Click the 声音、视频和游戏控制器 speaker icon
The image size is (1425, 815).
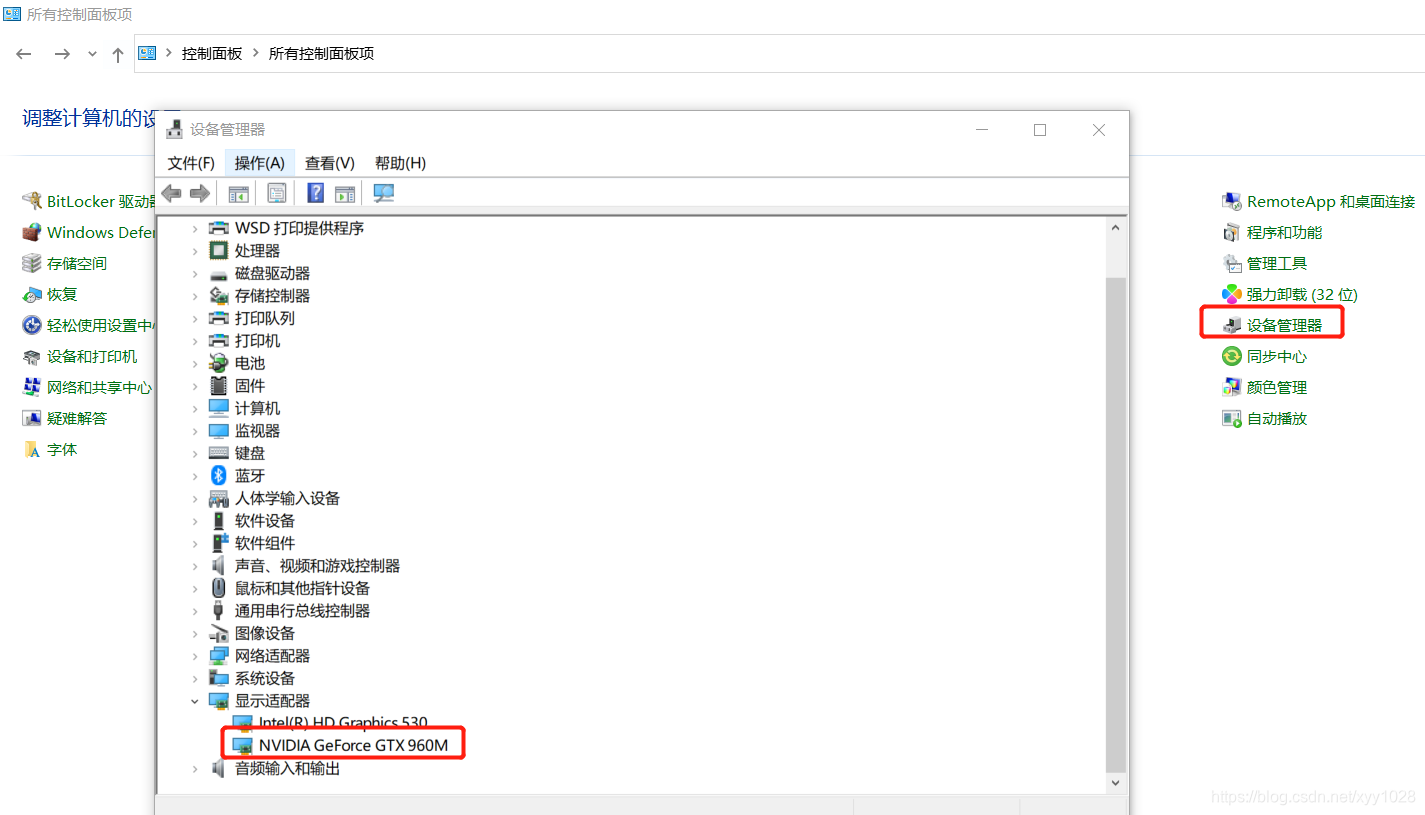(x=218, y=566)
